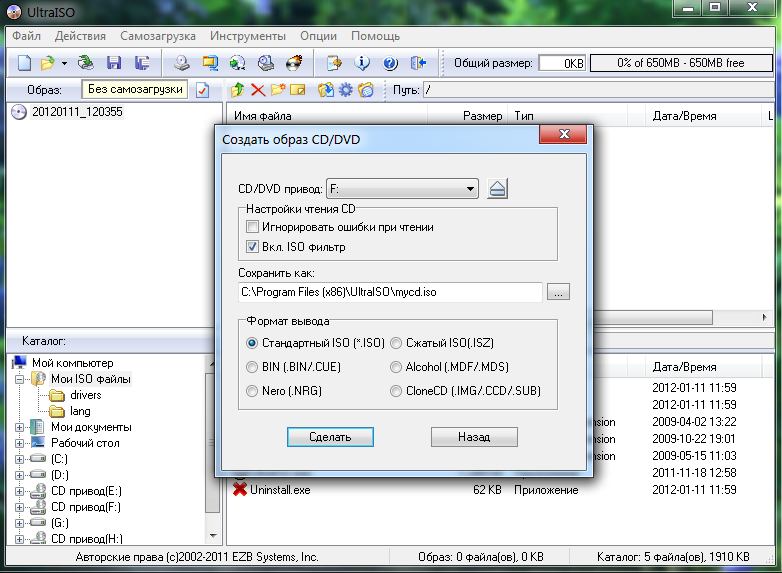This screenshot has width=782, height=573.
Task: Click the folder-with-globe icon beside the gear
Action: point(366,90)
